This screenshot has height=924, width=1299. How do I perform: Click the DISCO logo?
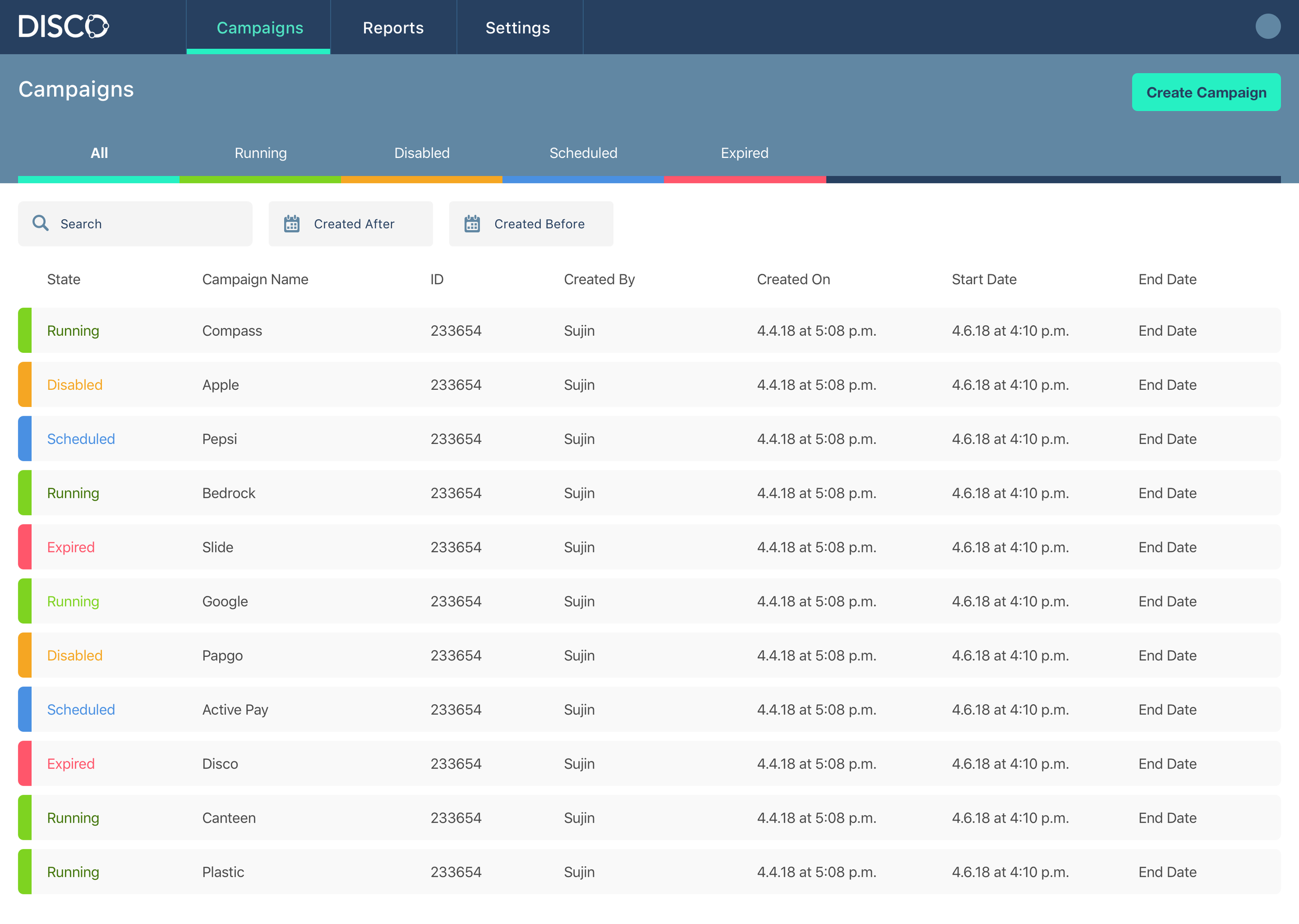63,27
